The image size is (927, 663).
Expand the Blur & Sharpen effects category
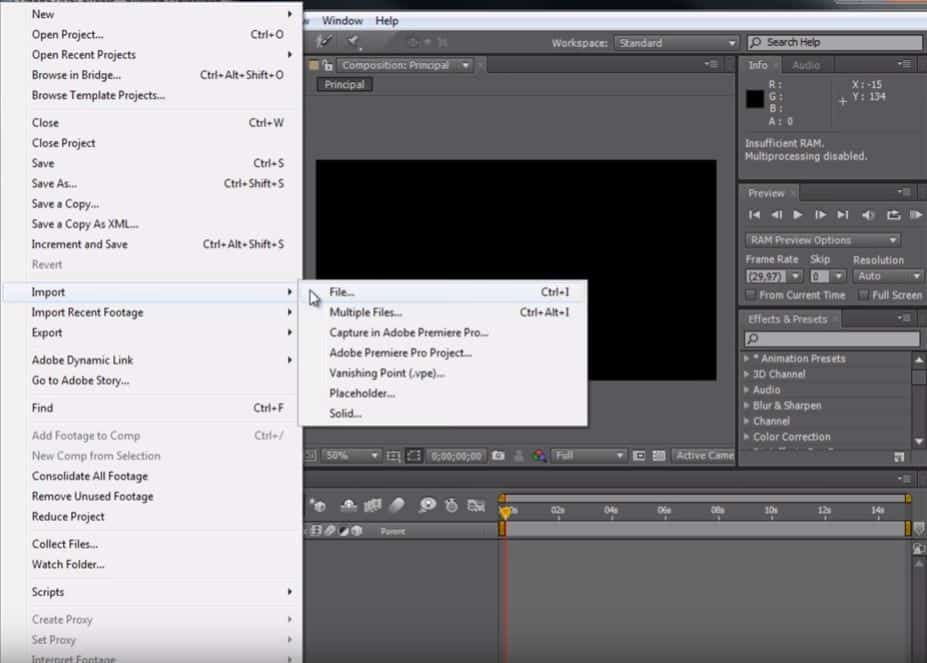[x=747, y=405]
